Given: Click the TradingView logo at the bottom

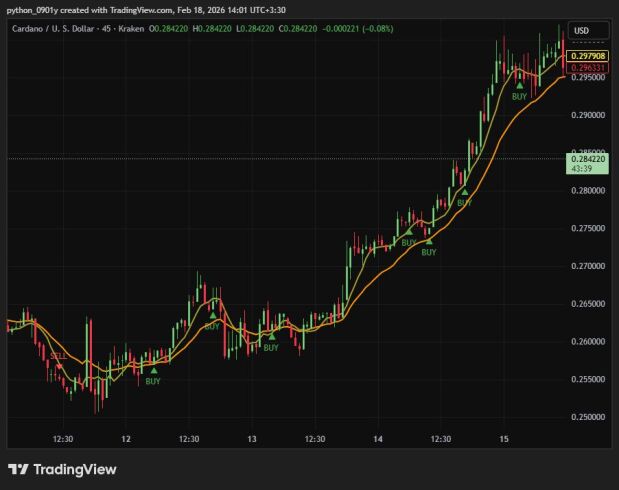Looking at the screenshot, I should pyautogui.click(x=62, y=469).
